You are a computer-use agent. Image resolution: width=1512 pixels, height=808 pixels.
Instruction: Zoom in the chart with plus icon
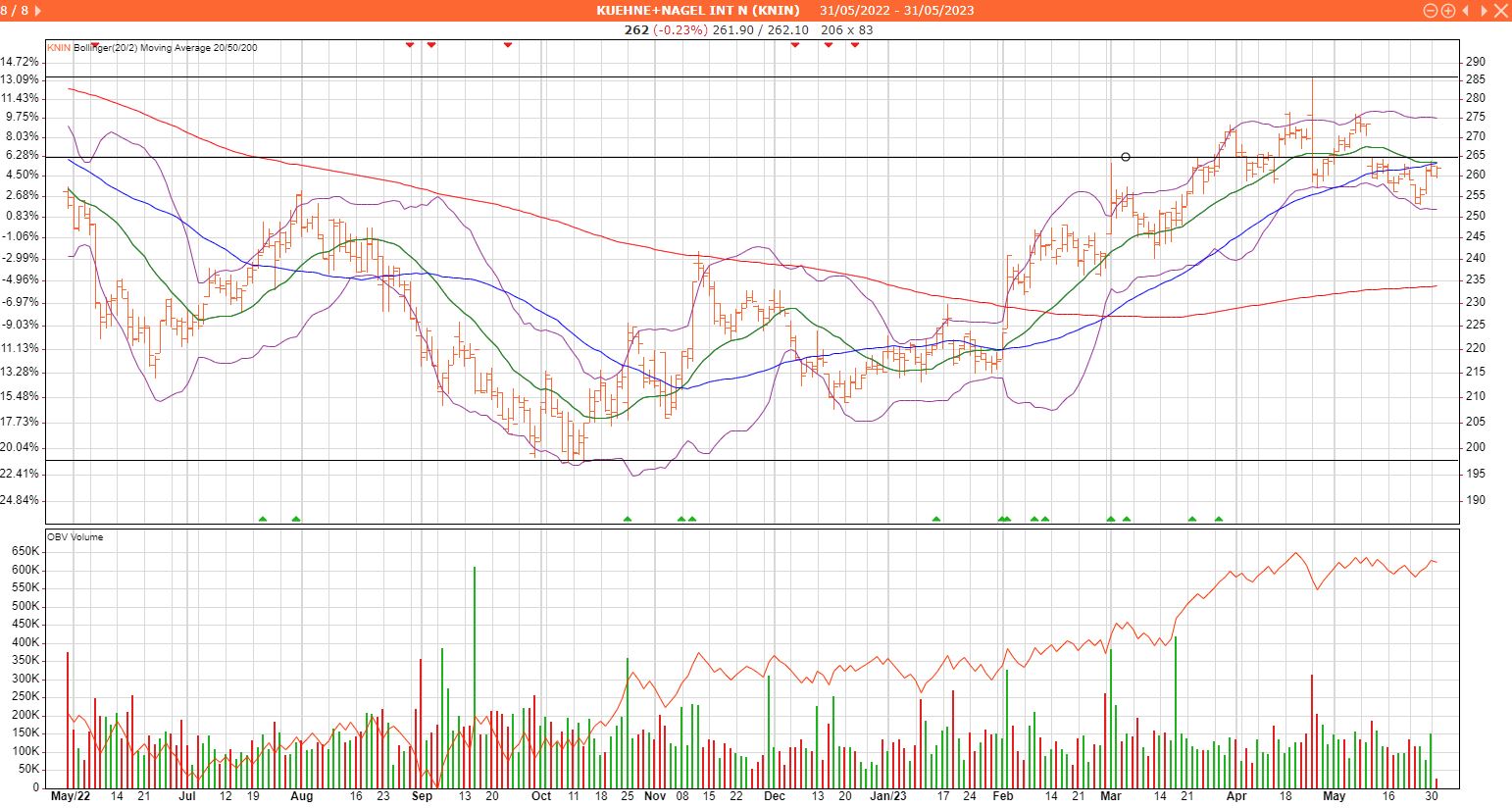tap(1447, 10)
